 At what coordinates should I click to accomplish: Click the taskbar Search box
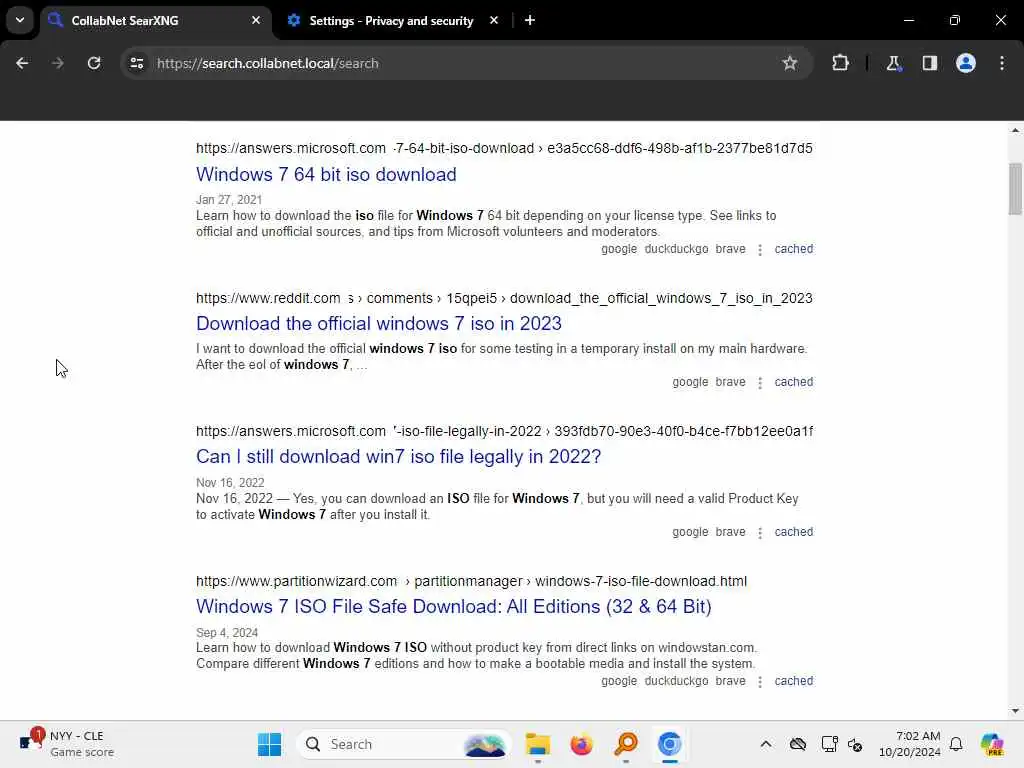[403, 744]
